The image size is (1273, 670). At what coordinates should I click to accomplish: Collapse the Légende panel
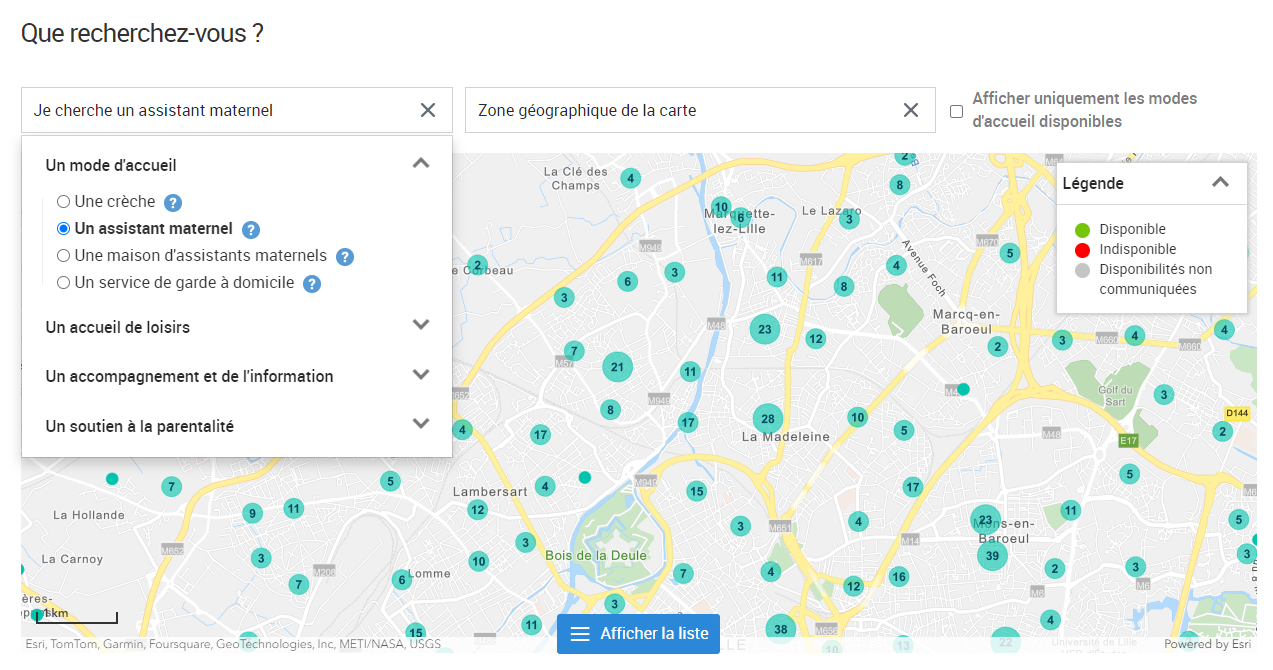tap(1220, 183)
